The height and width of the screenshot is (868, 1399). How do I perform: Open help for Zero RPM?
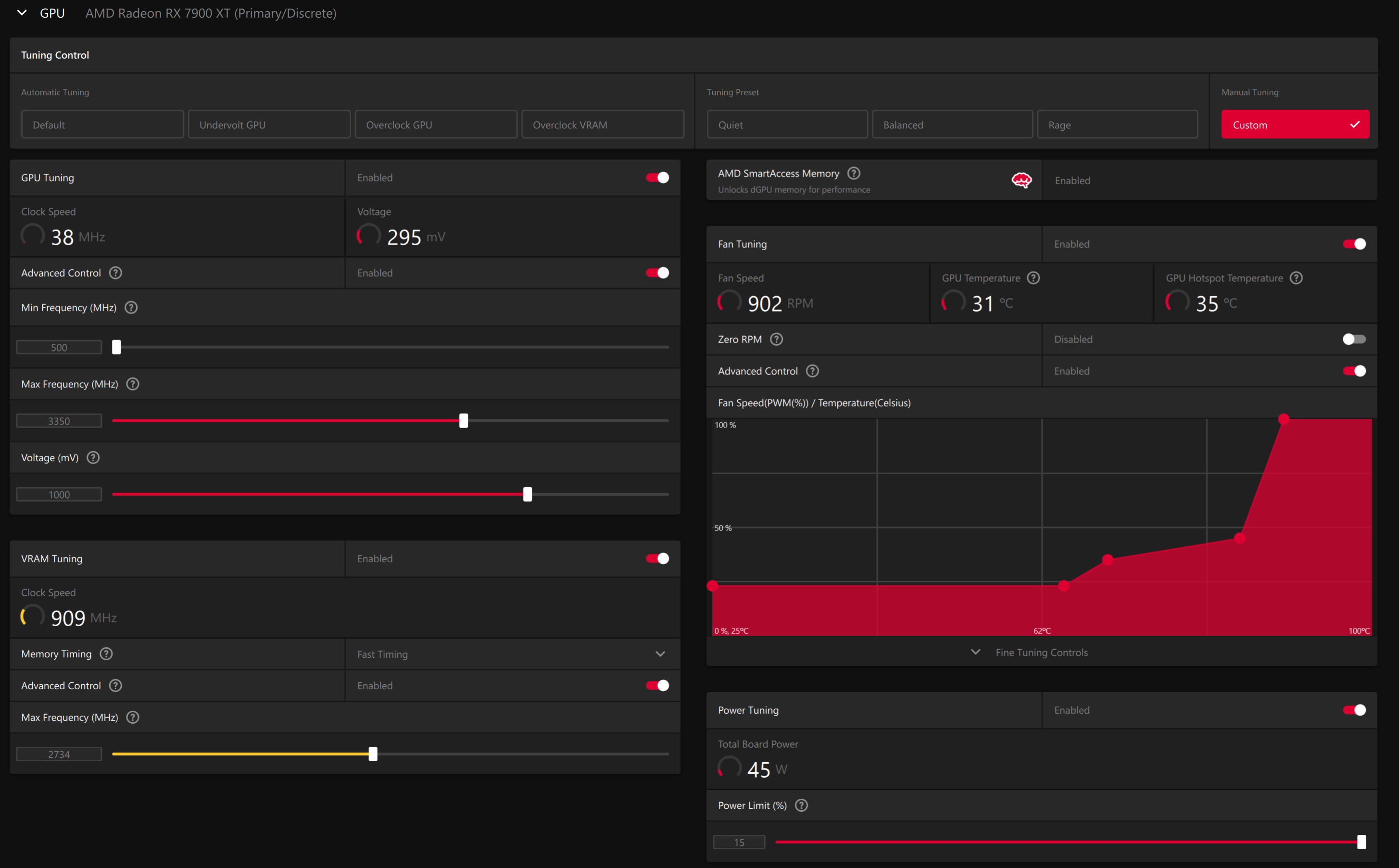pos(777,340)
